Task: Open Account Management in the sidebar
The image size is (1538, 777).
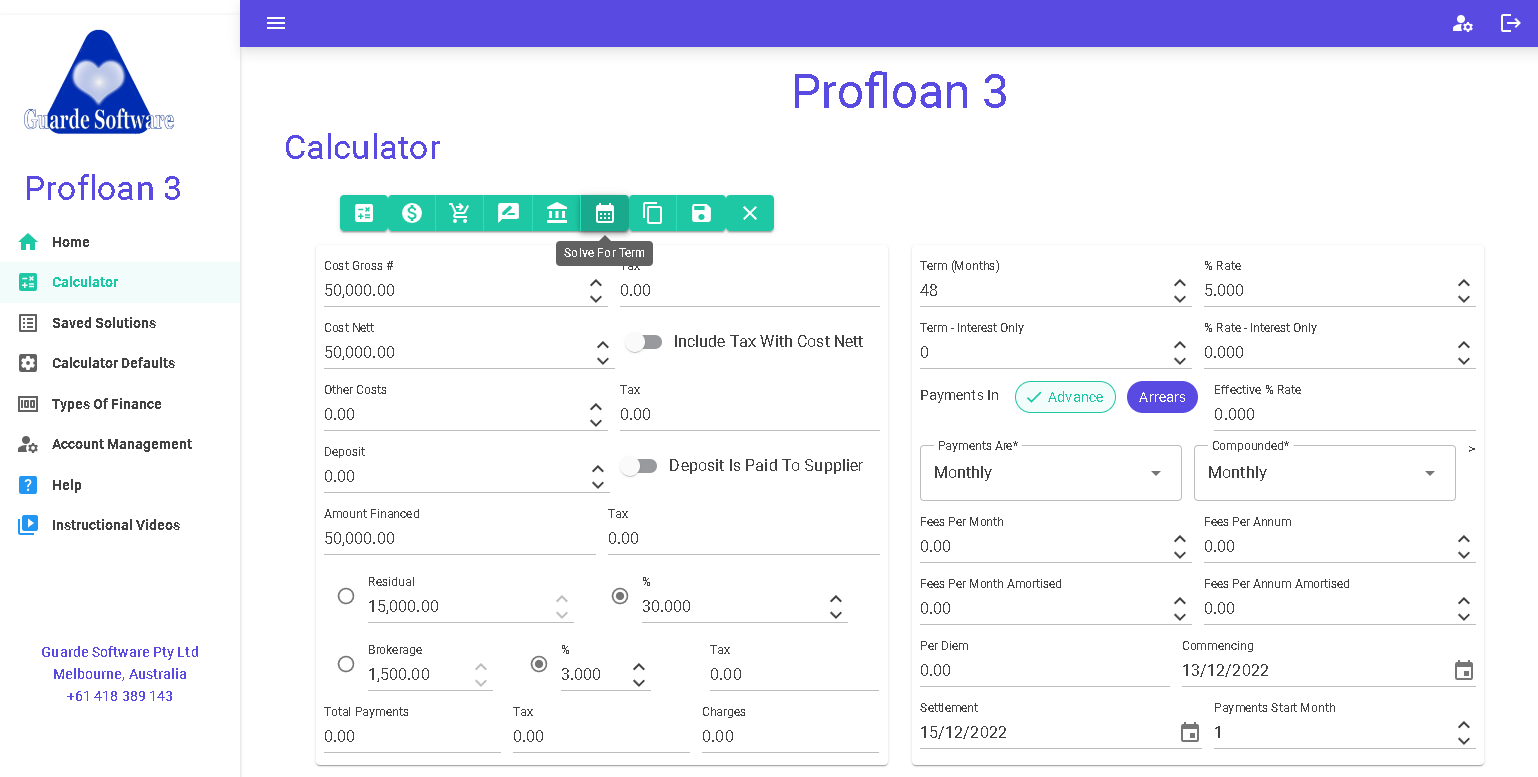Action: 120,444
